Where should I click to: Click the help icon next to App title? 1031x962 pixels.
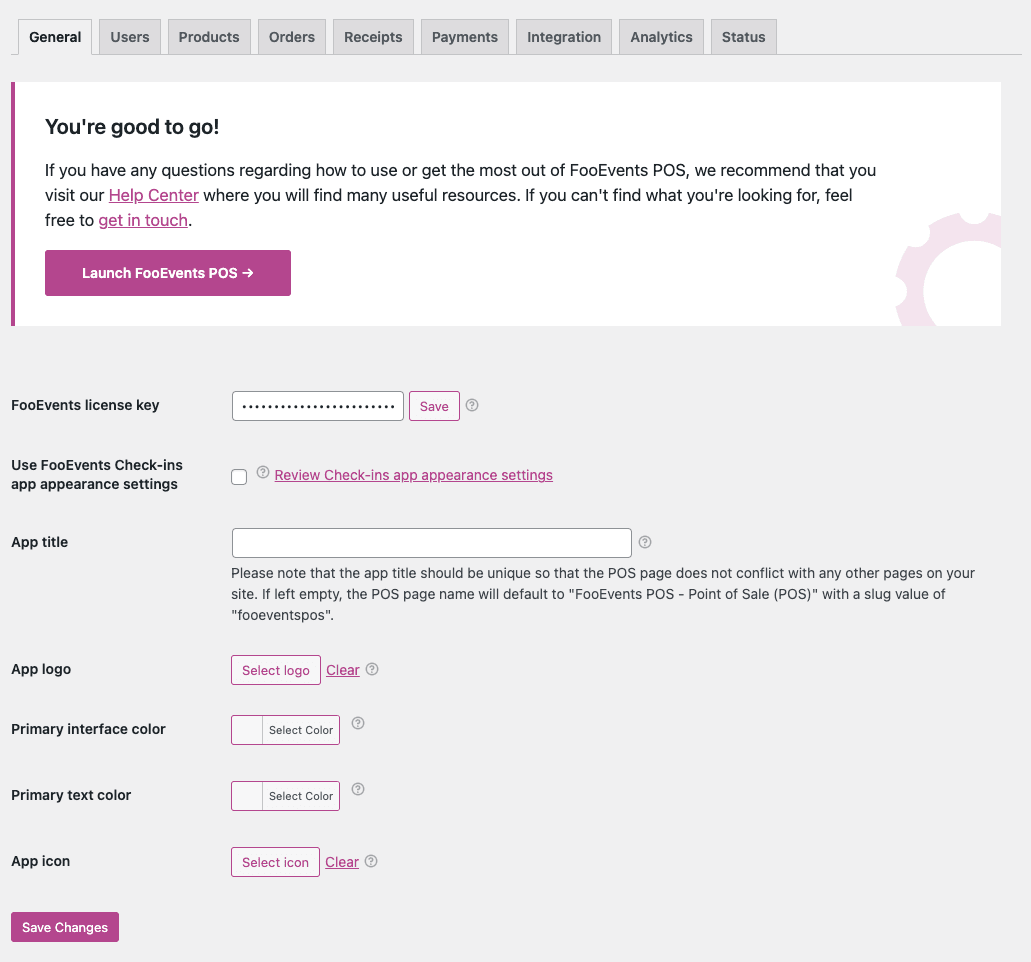point(645,541)
